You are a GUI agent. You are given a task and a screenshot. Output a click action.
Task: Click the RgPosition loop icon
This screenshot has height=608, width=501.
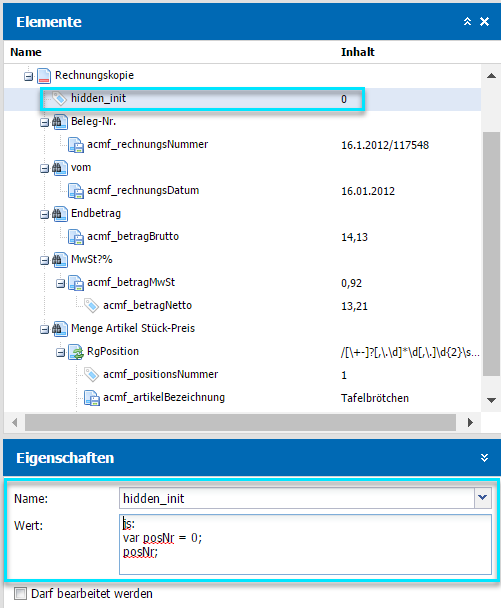pyautogui.click(x=76, y=352)
